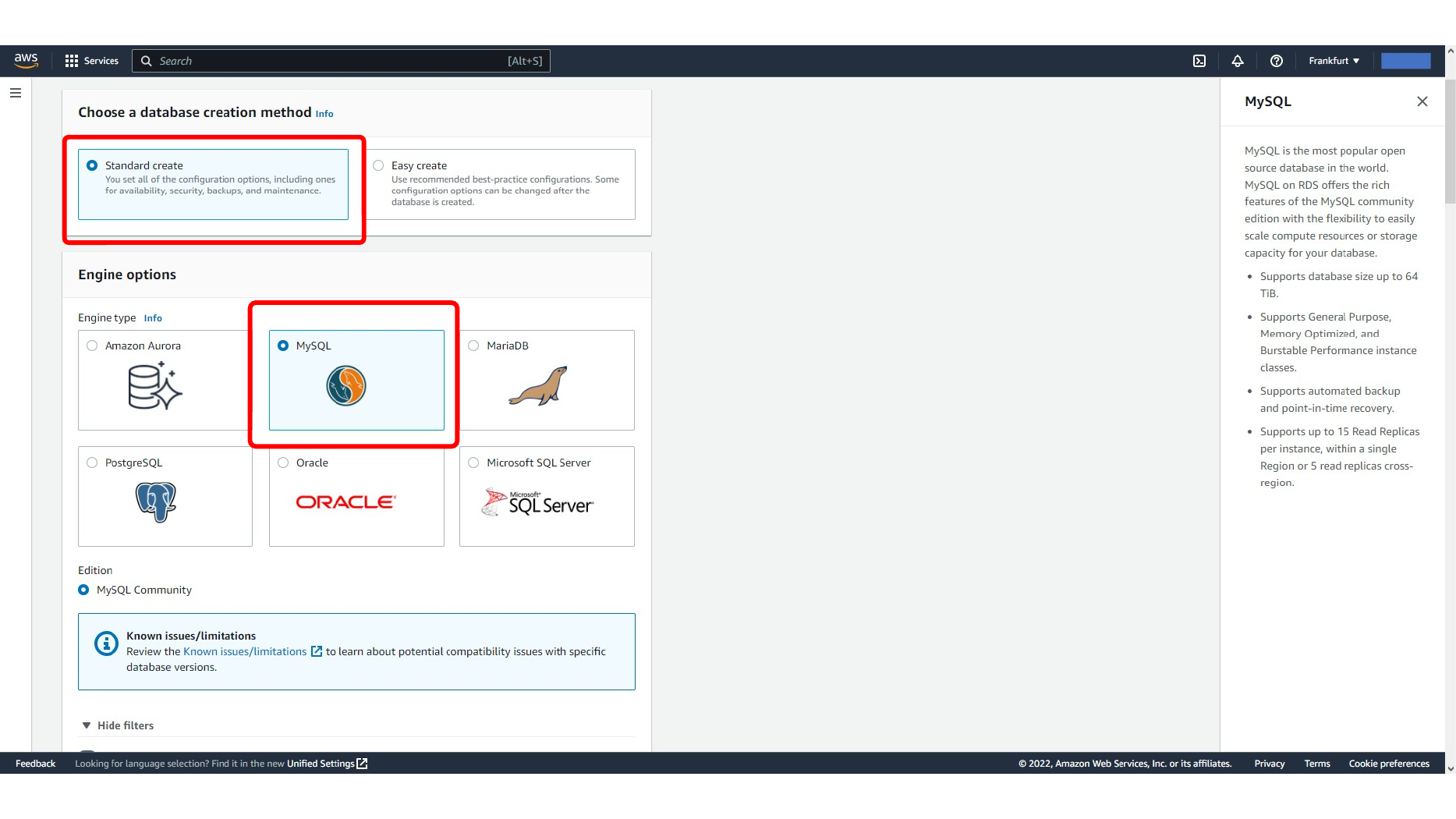Open Cookie preferences
This screenshot has height=819, width=1456.
(x=1389, y=764)
